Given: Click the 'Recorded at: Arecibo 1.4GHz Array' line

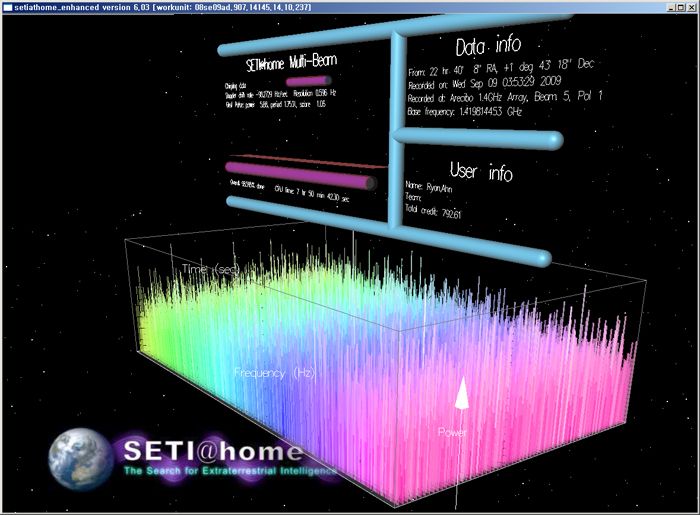Looking at the screenshot, I should [x=505, y=97].
